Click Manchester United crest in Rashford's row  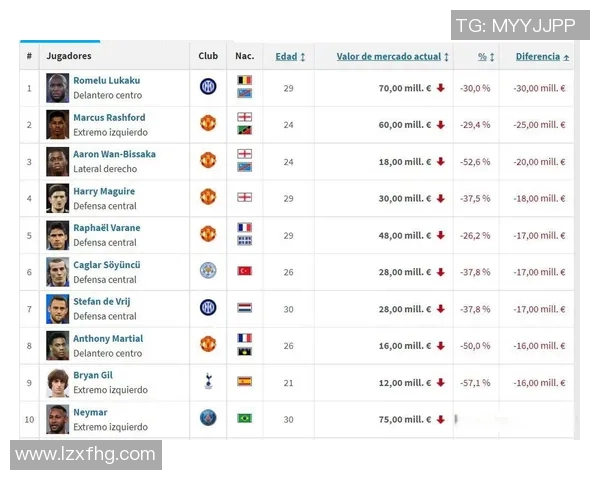click(207, 123)
